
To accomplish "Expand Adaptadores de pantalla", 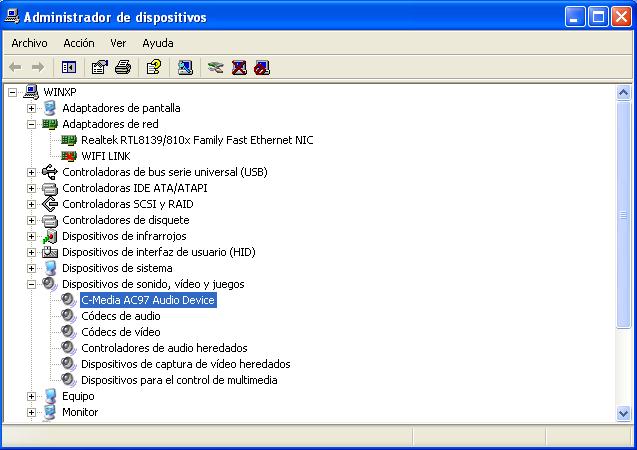I will point(31,108).
